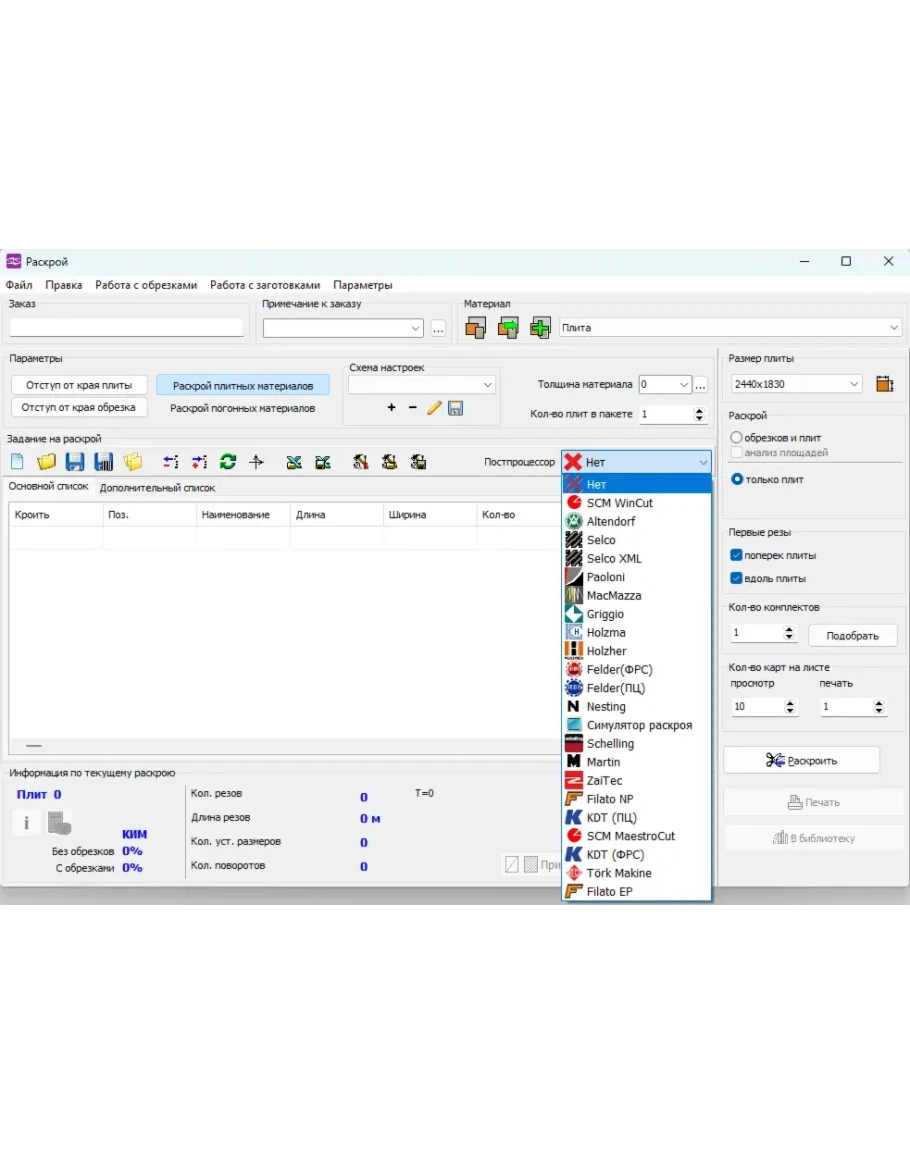Viewport: 910px width, 1155px height.
Task: Click the pencil edit icon under Схема настроек
Action: coord(434,408)
